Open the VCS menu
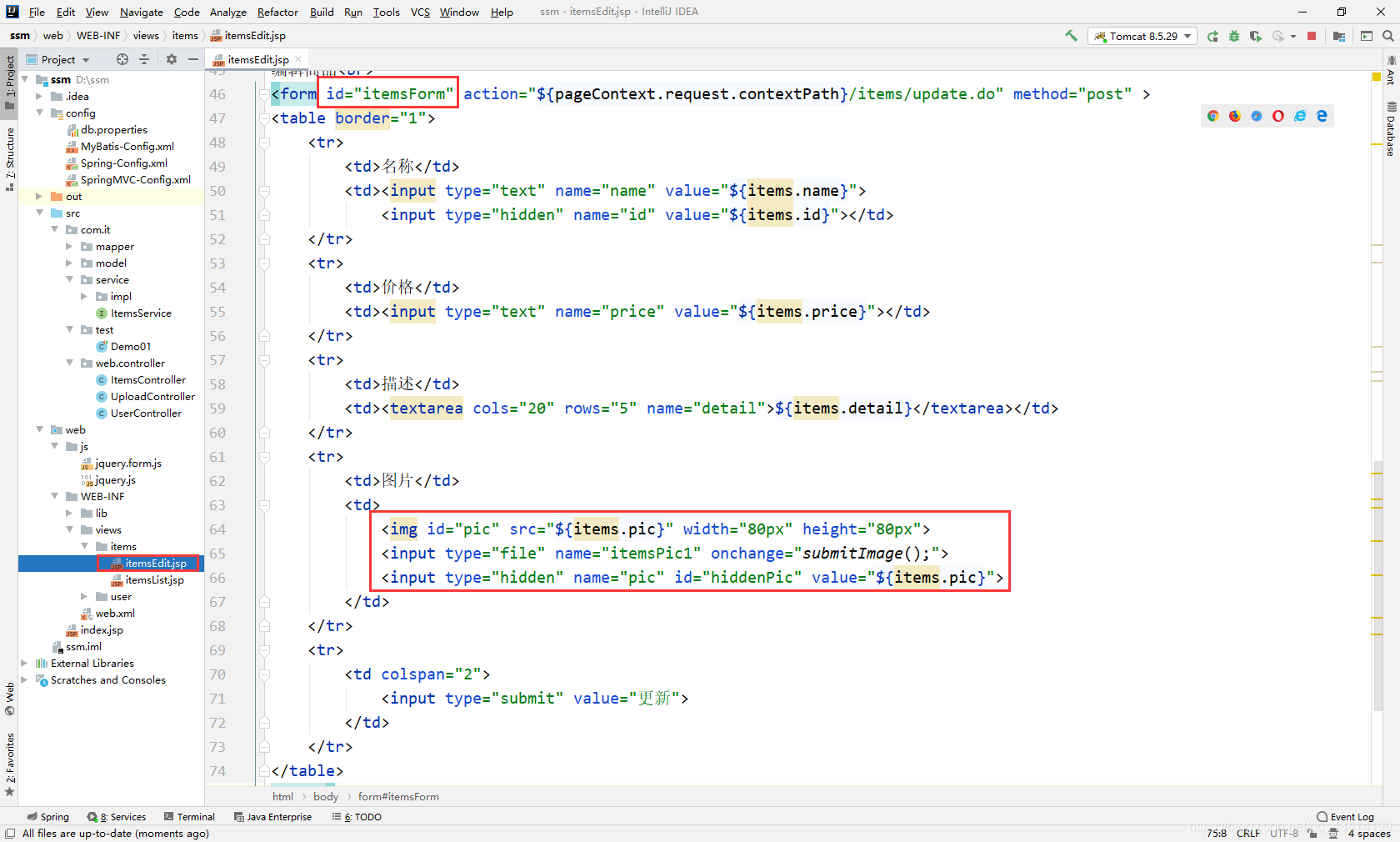 [x=420, y=12]
